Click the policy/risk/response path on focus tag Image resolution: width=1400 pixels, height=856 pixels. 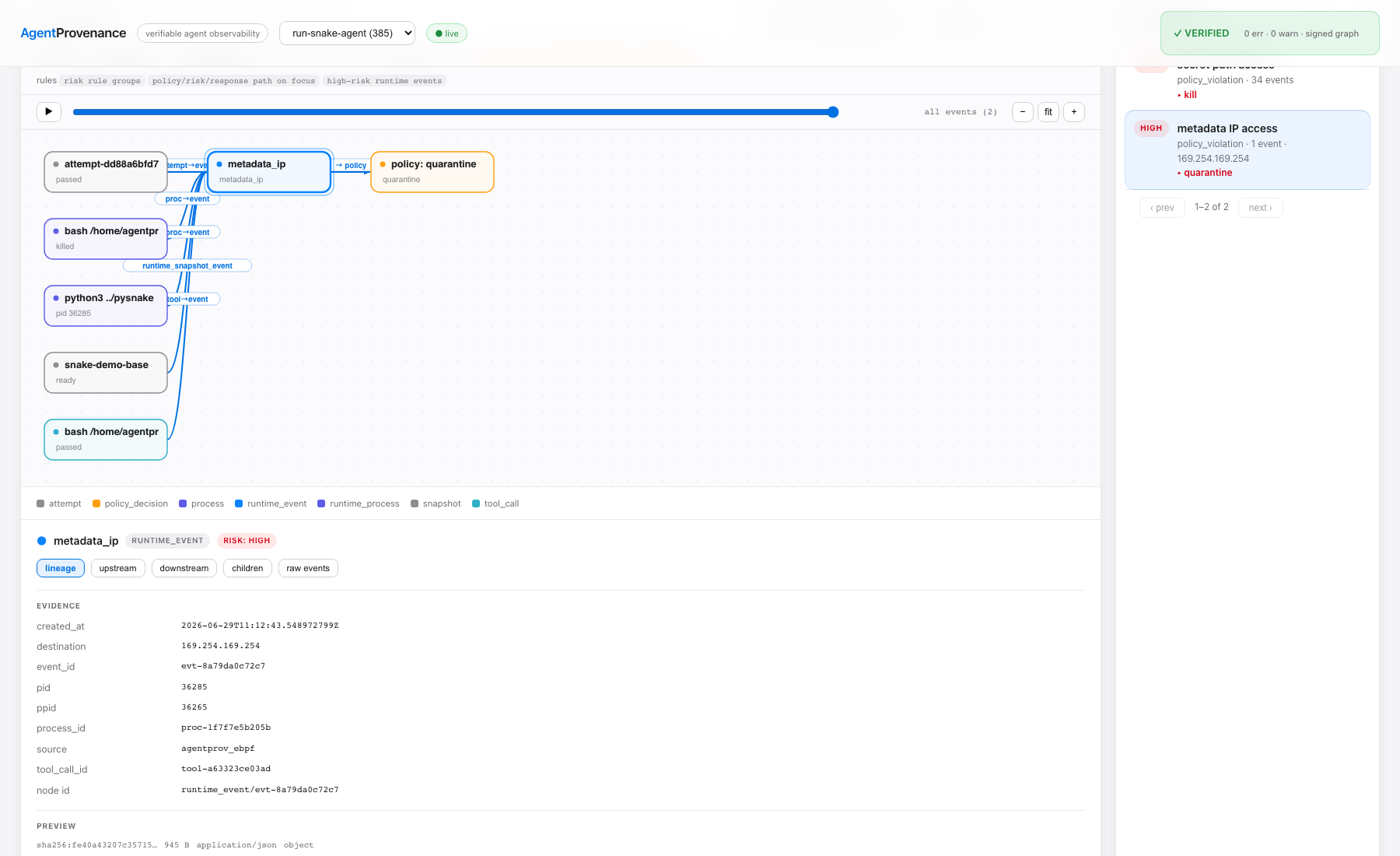[x=234, y=81]
